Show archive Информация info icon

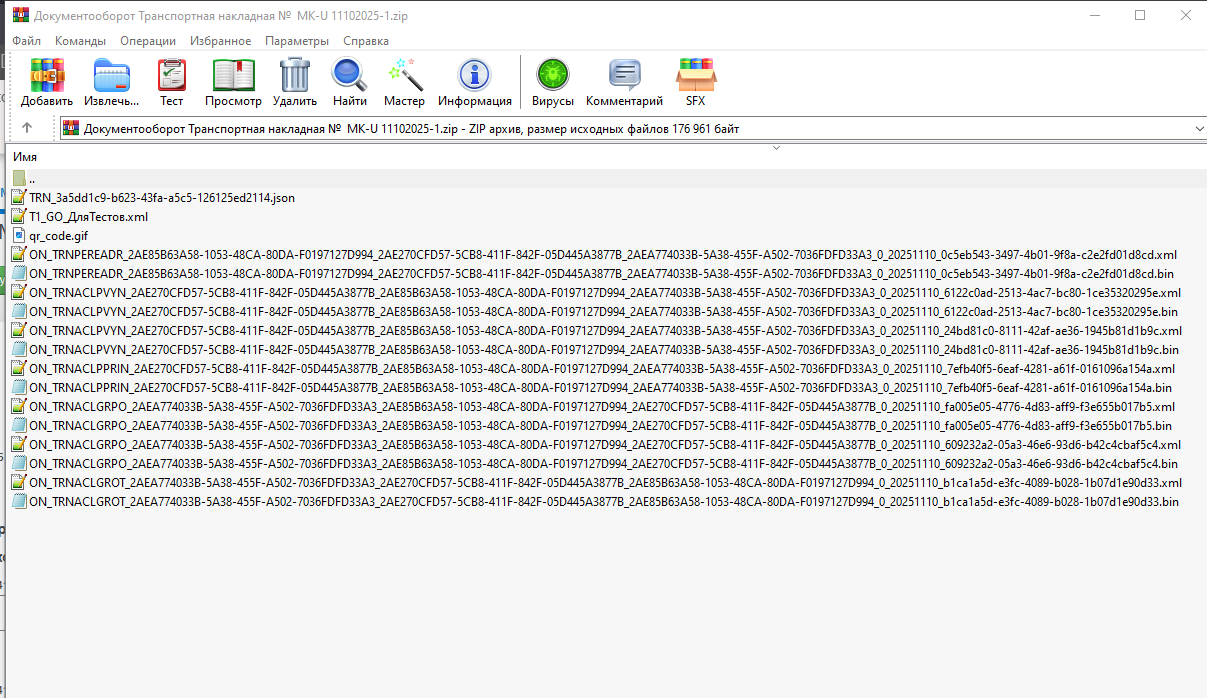point(475,75)
